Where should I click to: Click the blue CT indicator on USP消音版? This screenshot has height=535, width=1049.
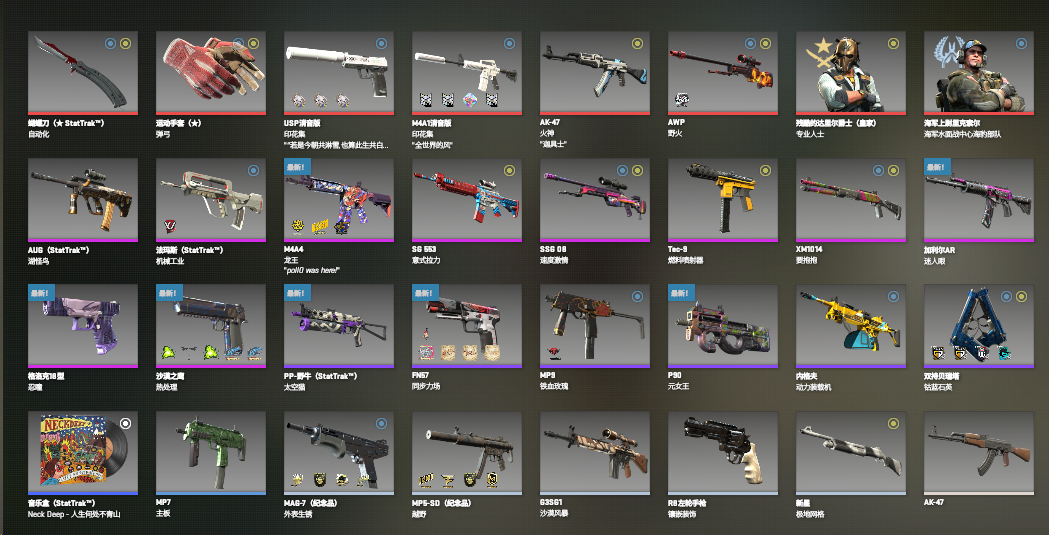(x=381, y=43)
